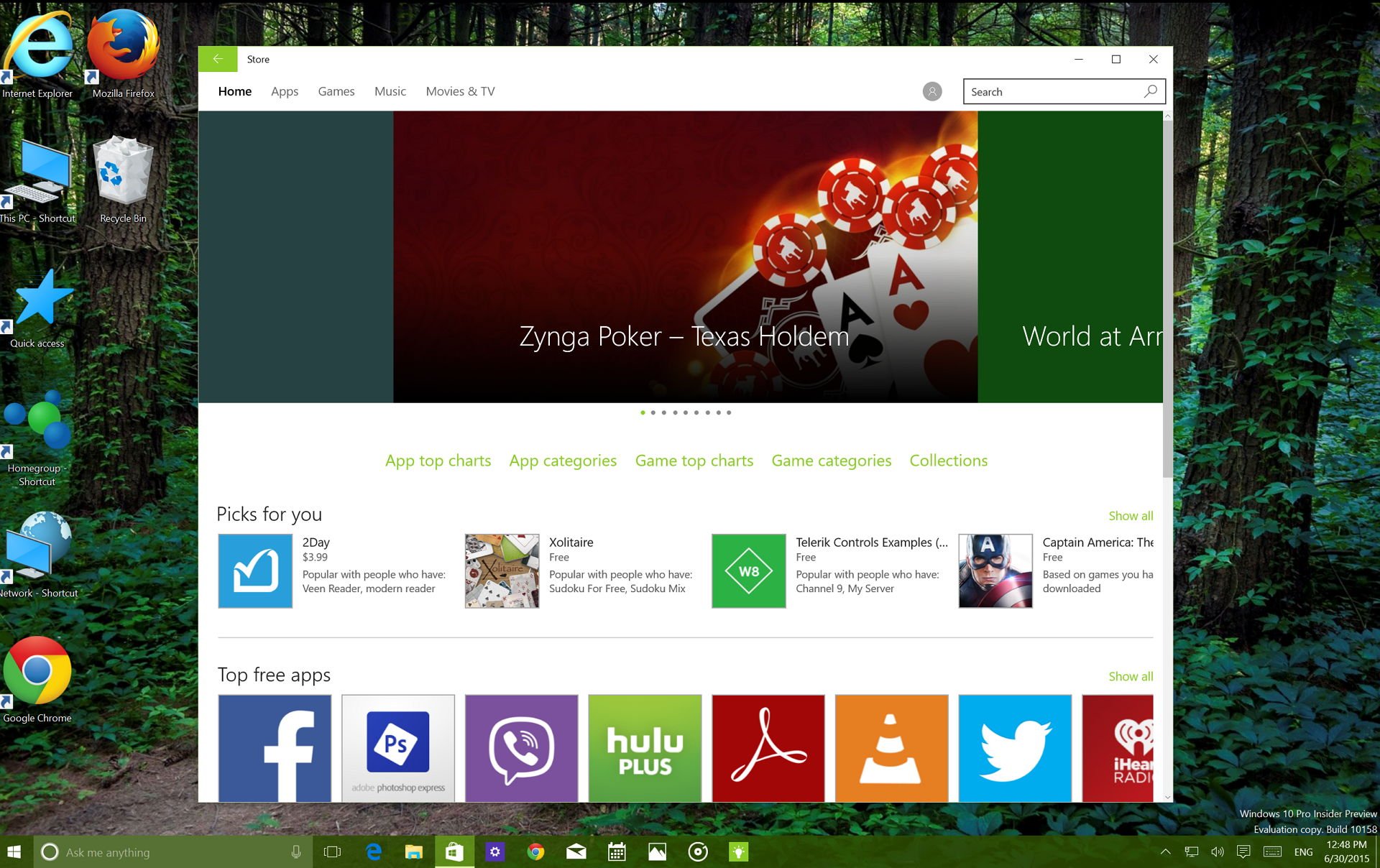1380x868 pixels.
Task: Open the Viber app tile
Action: click(522, 748)
